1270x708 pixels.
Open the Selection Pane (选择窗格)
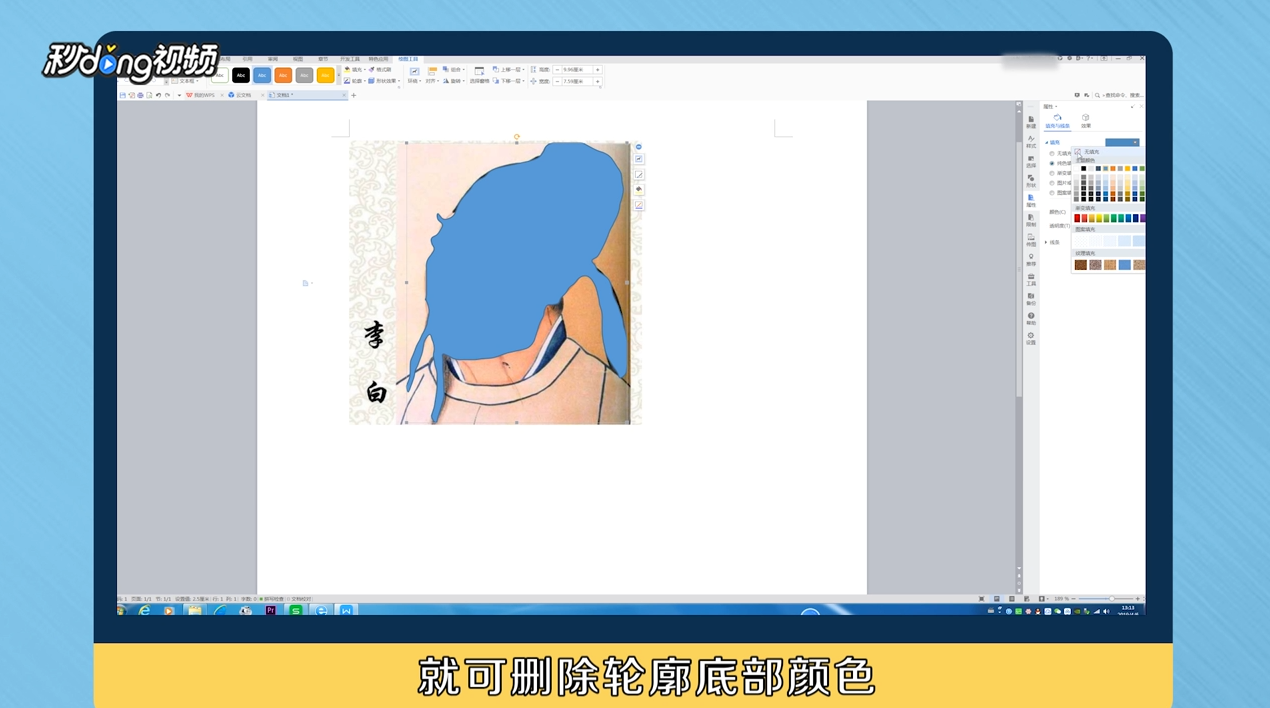[480, 76]
